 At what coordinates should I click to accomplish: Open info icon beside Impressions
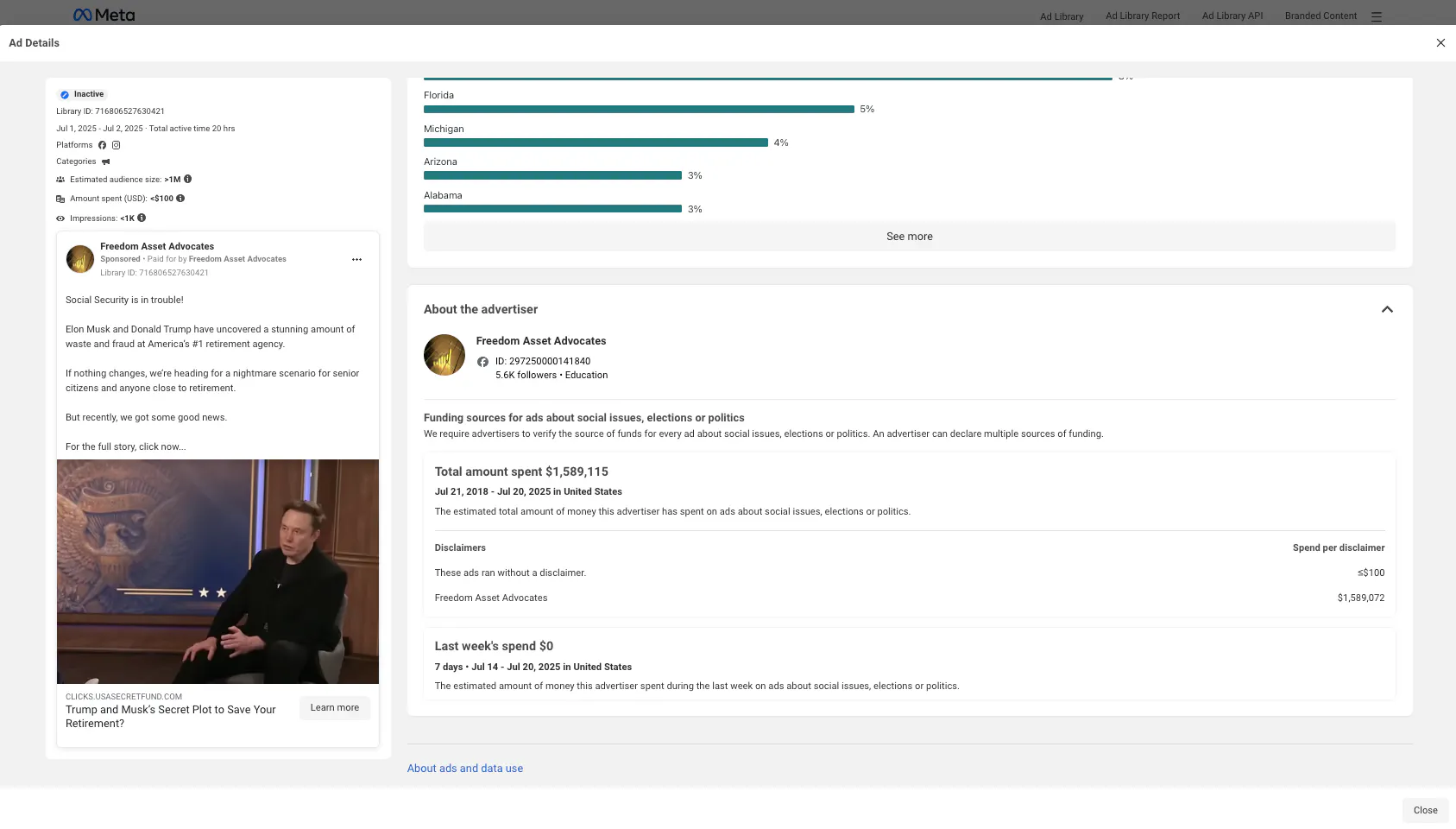tap(142, 218)
